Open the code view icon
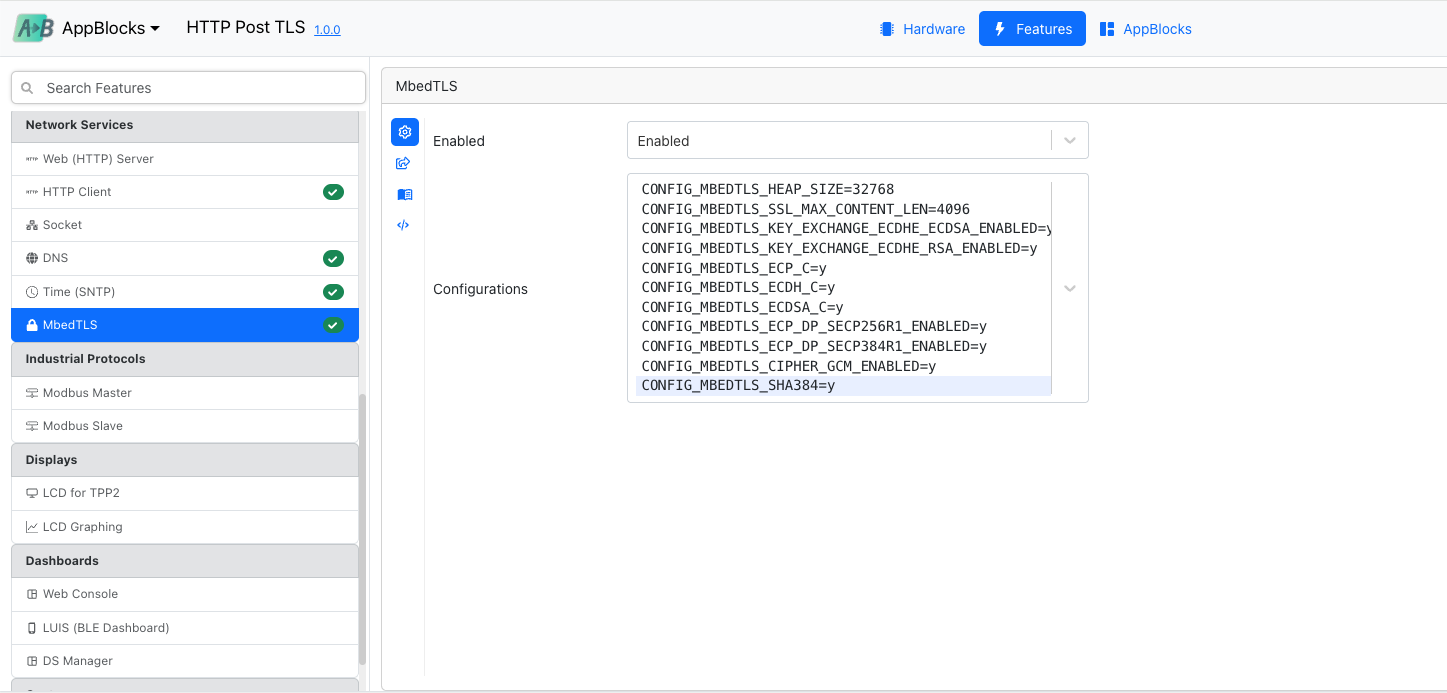 [x=403, y=225]
